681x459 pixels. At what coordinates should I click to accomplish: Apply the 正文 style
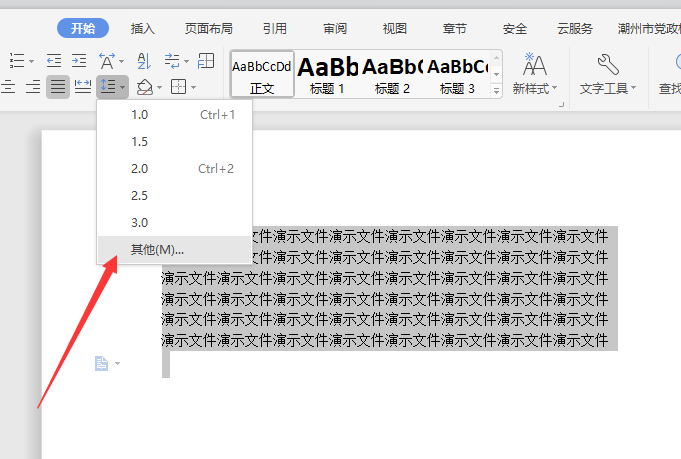pyautogui.click(x=262, y=74)
